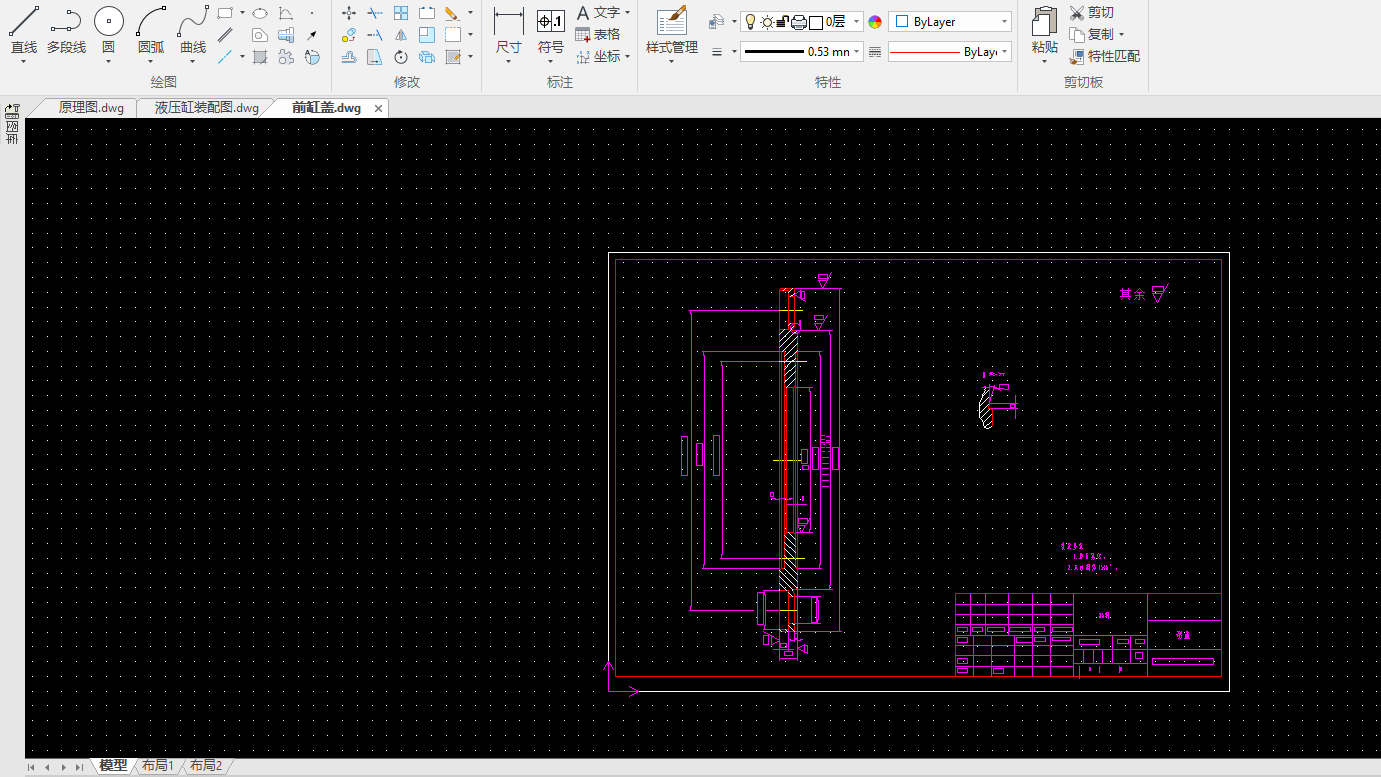The height and width of the screenshot is (777, 1381).
Task: Open the 0层 layer dropdown
Action: point(857,22)
